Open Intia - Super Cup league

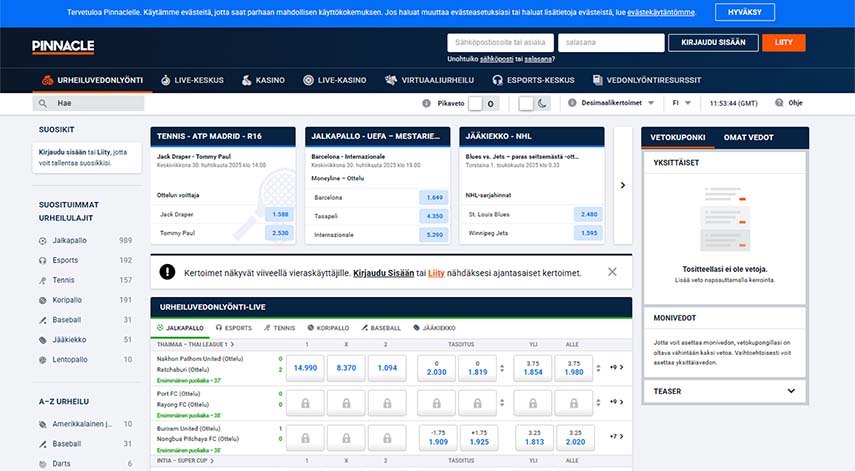click(x=185, y=461)
